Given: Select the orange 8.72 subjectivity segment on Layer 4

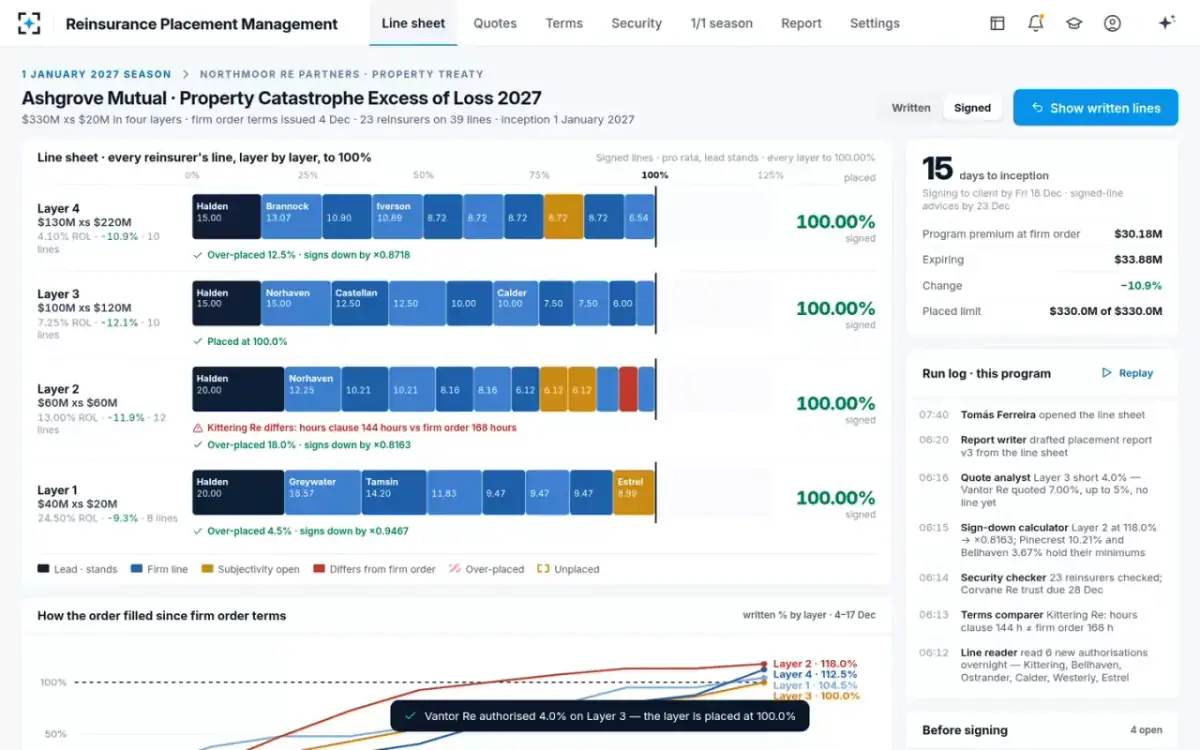Looking at the screenshot, I should [562, 216].
